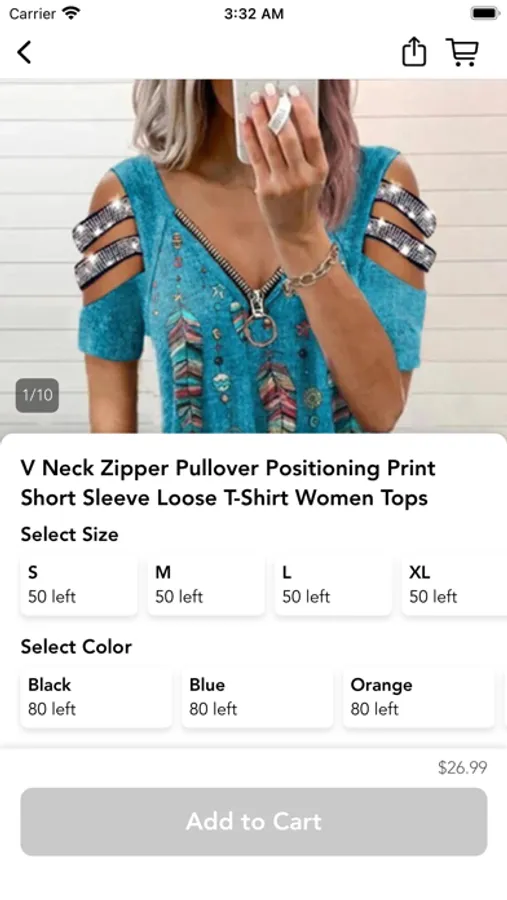Pick the Black color option
The width and height of the screenshot is (507, 900).
pyautogui.click(x=96, y=697)
